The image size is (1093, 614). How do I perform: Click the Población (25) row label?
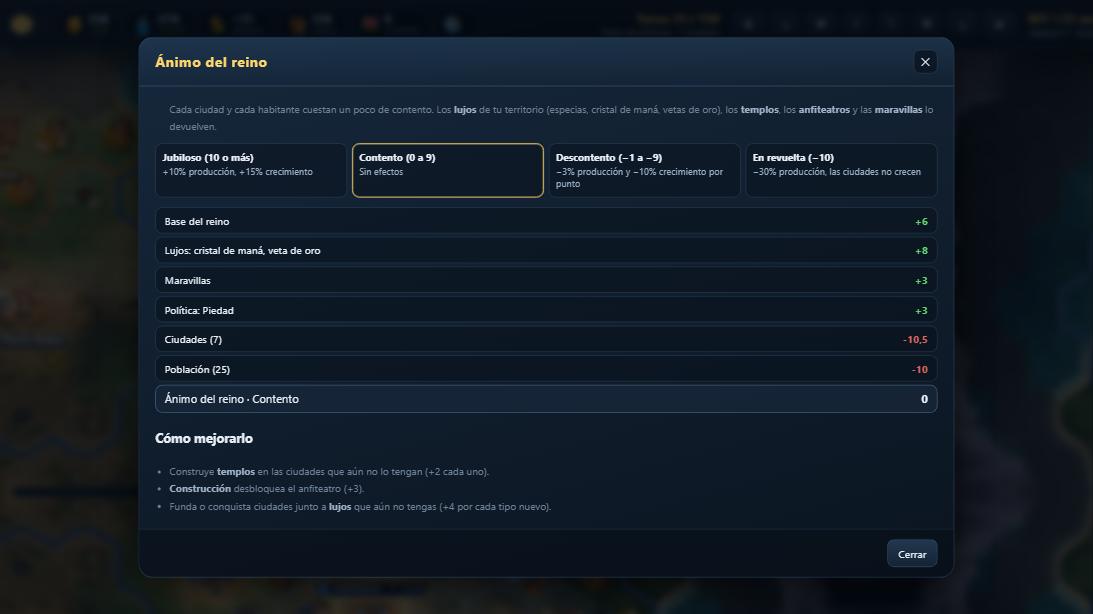tap(197, 369)
